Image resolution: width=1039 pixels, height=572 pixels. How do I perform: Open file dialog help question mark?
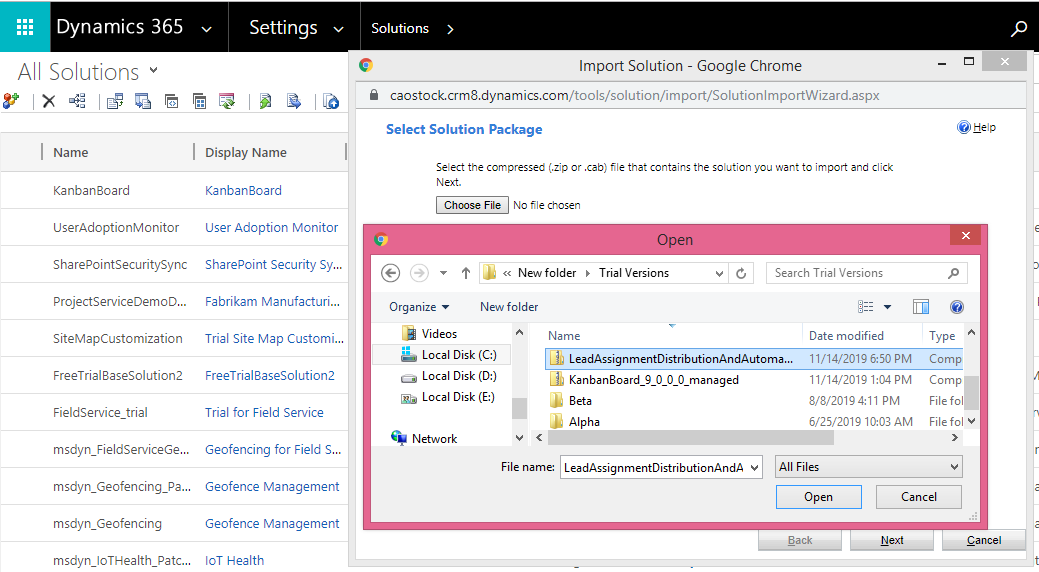coord(956,307)
